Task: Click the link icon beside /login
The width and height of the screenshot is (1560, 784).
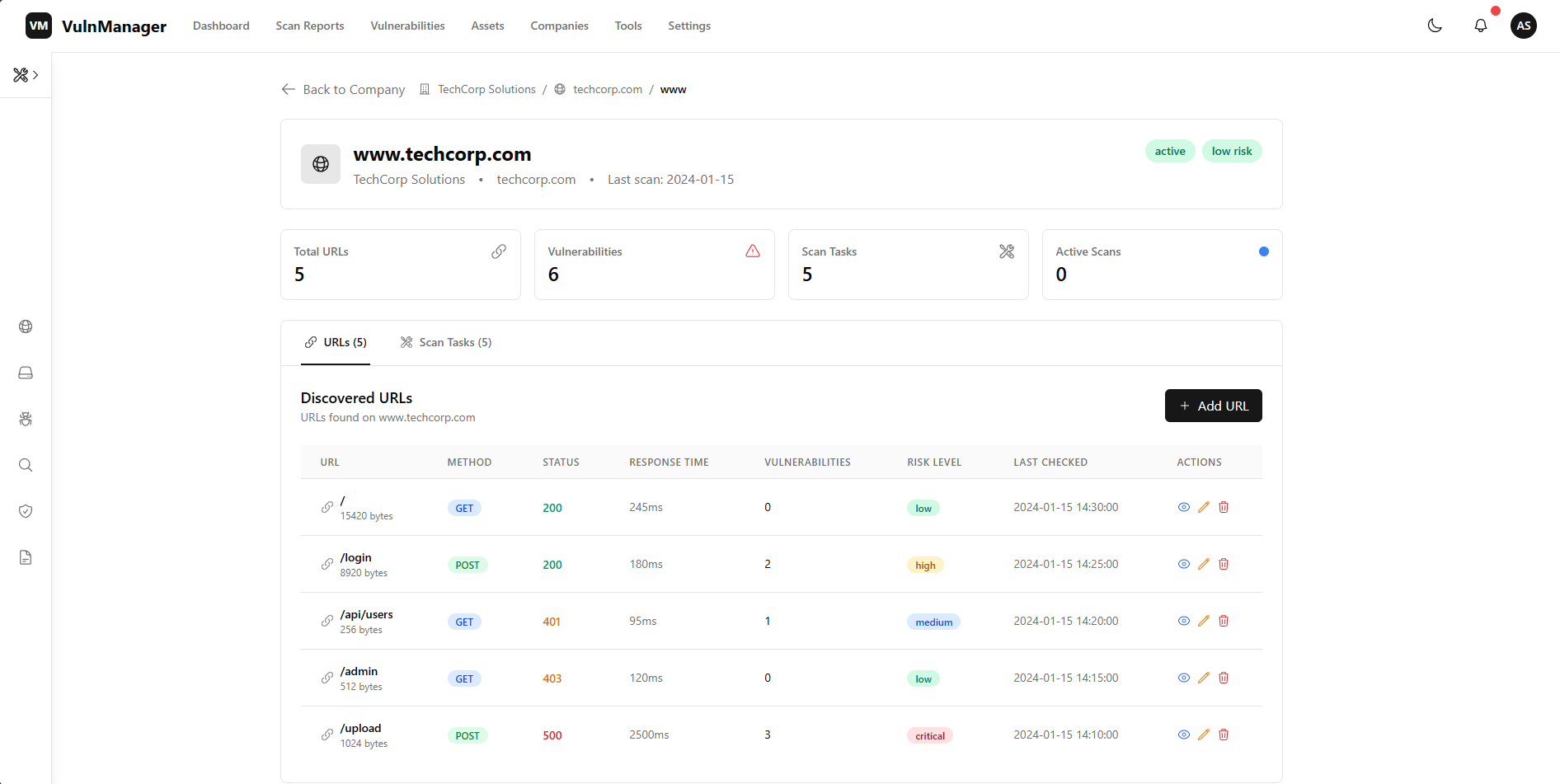Action: [x=327, y=564]
